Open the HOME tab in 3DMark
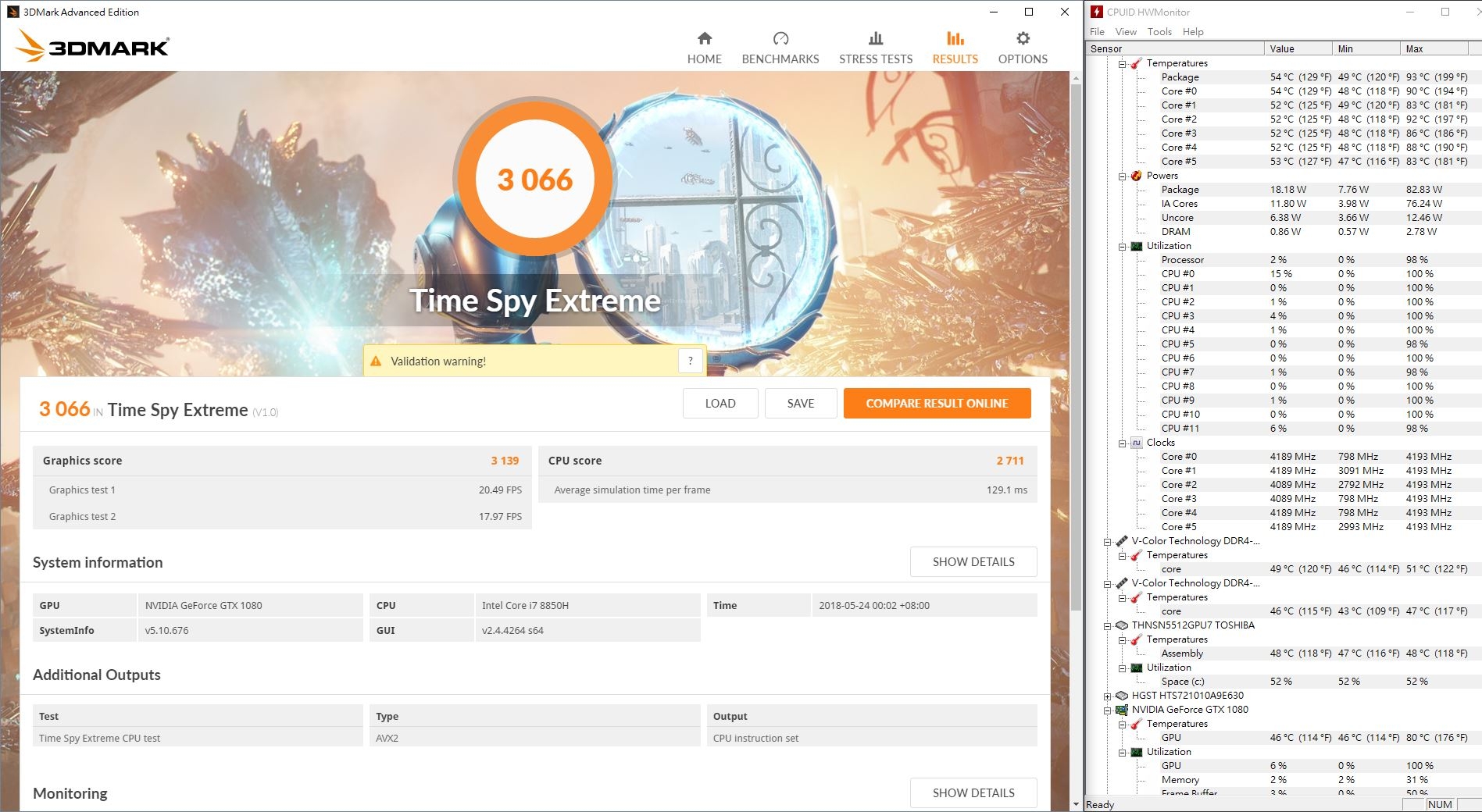 click(x=704, y=48)
